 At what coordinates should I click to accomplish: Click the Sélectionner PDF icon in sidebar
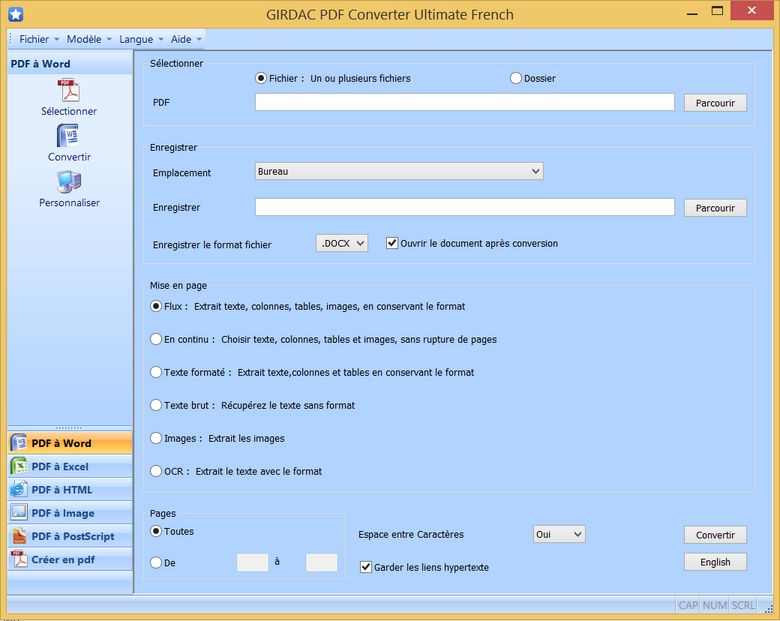click(69, 91)
